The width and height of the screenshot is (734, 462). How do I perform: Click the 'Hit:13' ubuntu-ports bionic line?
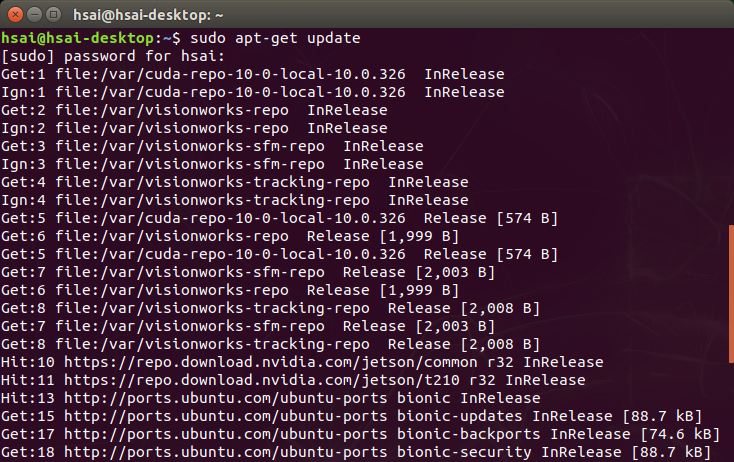[271, 398]
